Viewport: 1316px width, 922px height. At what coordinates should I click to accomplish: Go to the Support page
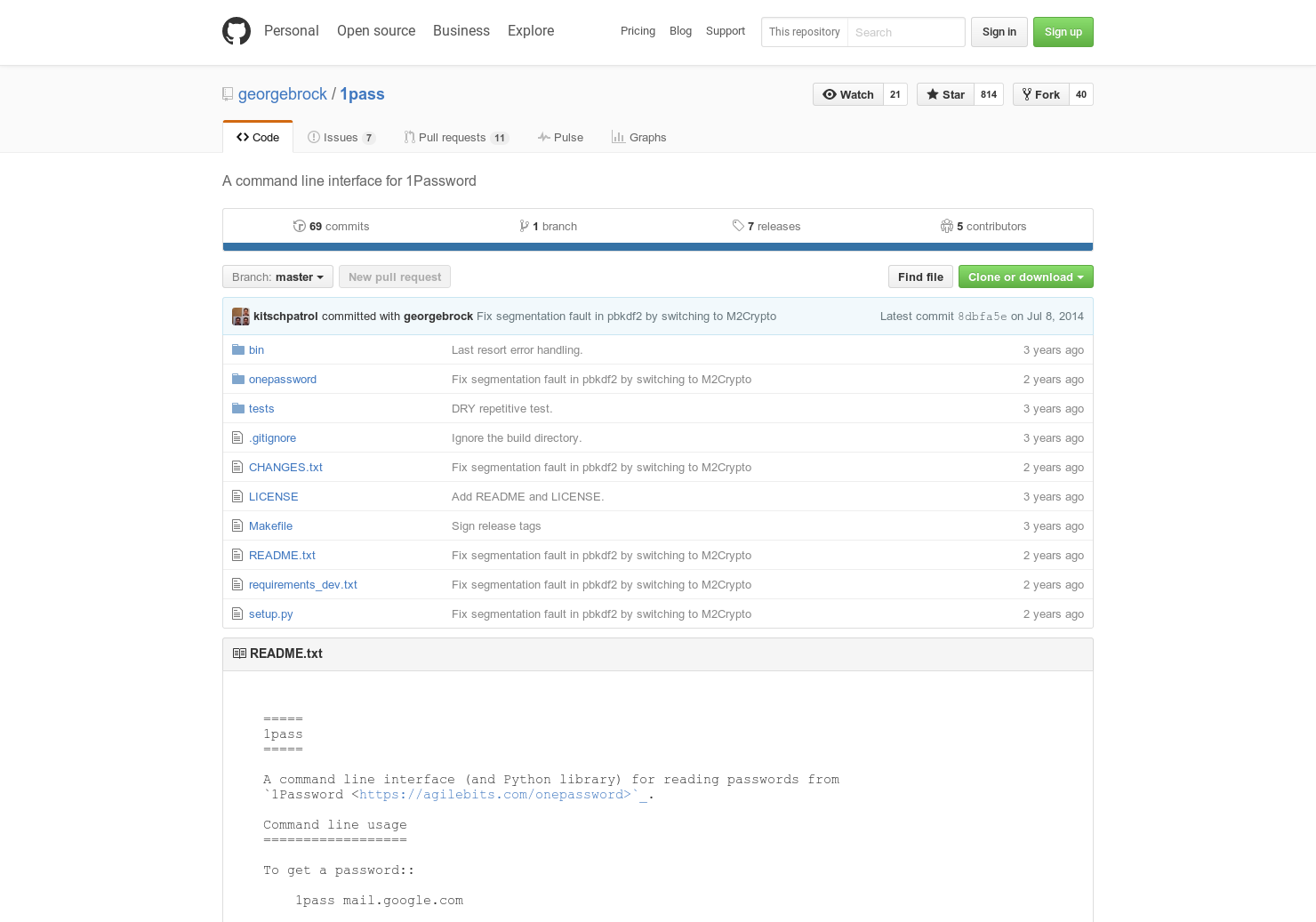pos(726,31)
